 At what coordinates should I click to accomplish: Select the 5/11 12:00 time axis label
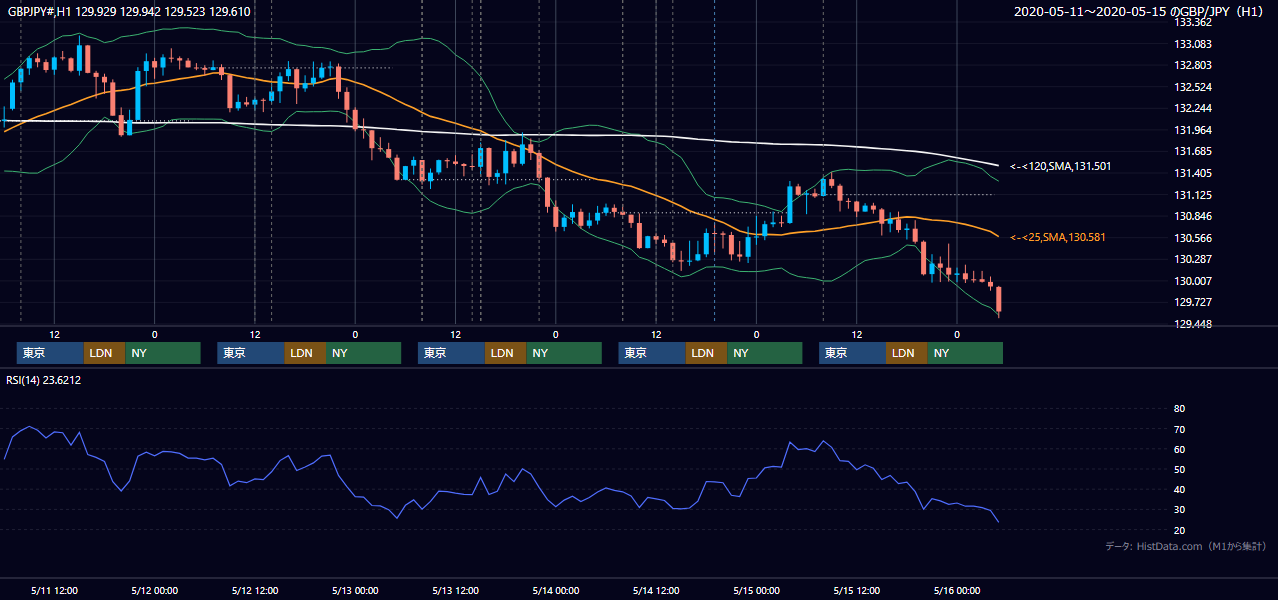[54, 590]
